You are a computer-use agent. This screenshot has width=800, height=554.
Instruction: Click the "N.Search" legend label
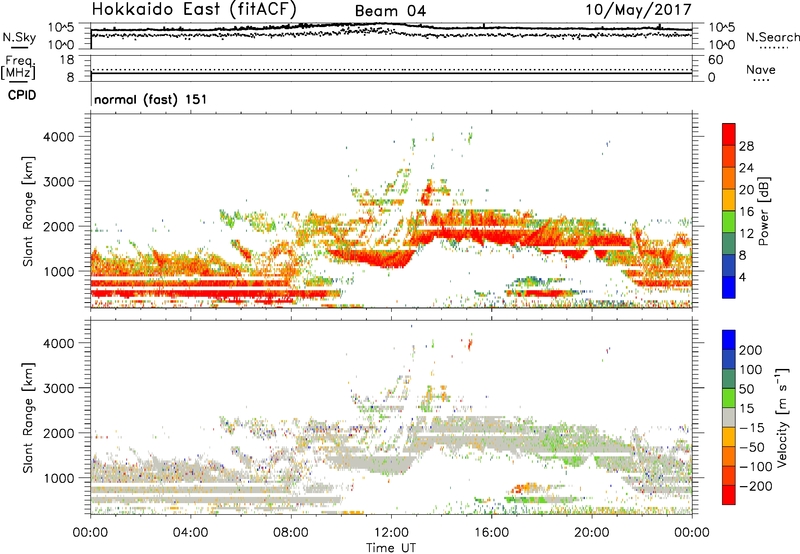pyautogui.click(x=772, y=37)
